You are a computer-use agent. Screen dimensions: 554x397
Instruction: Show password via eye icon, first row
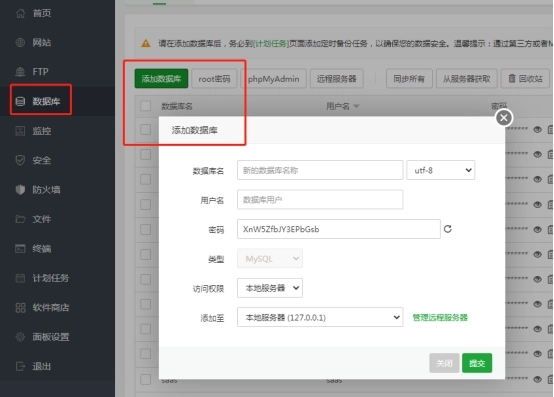pos(537,130)
